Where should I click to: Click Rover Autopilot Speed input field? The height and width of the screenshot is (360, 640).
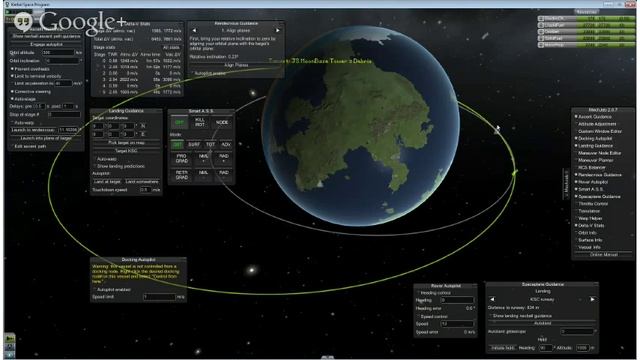(x=457, y=324)
